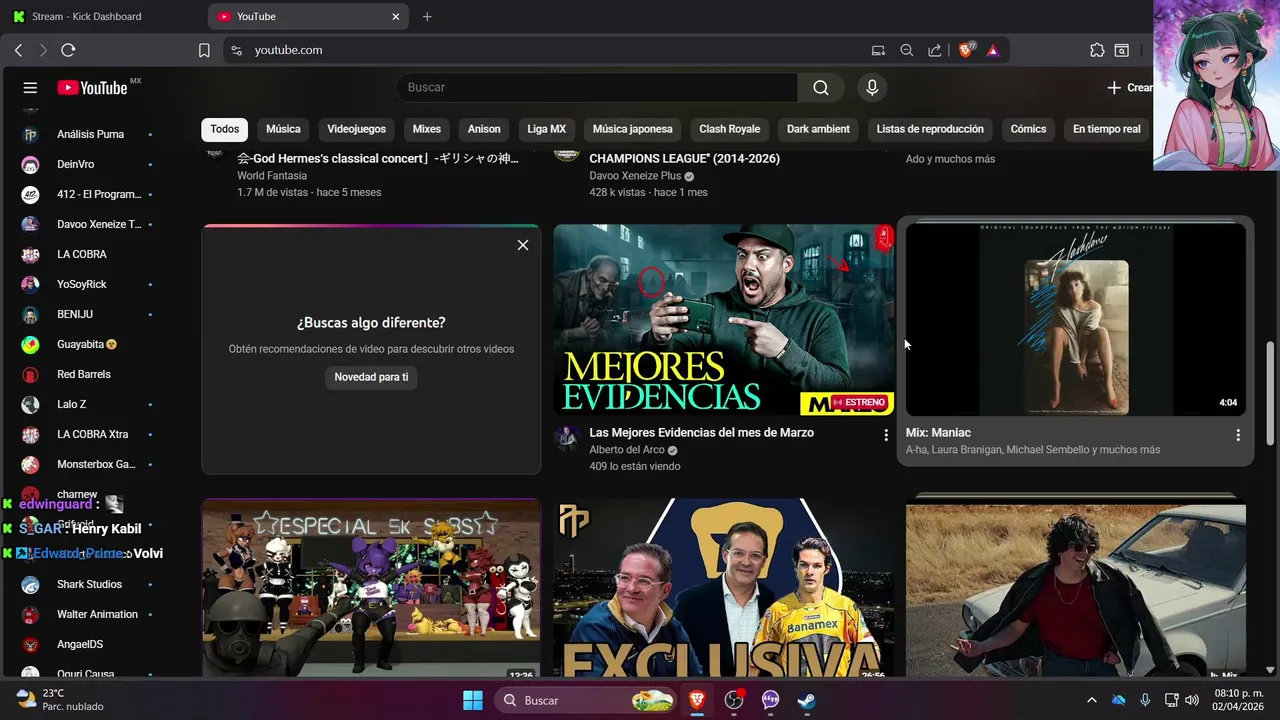
Task: Click the Crear button
Action: 1130,88
